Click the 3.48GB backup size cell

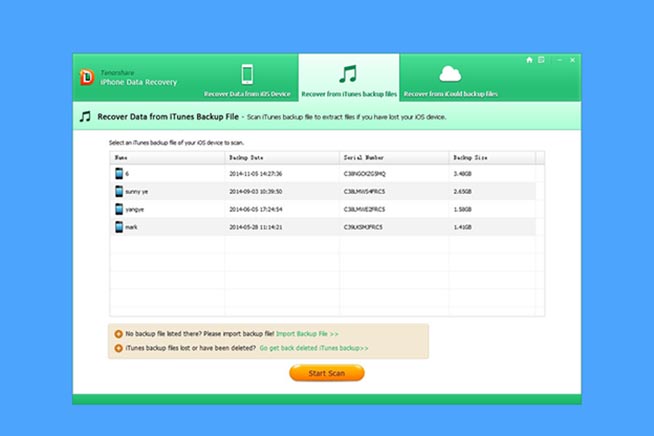(x=462, y=174)
